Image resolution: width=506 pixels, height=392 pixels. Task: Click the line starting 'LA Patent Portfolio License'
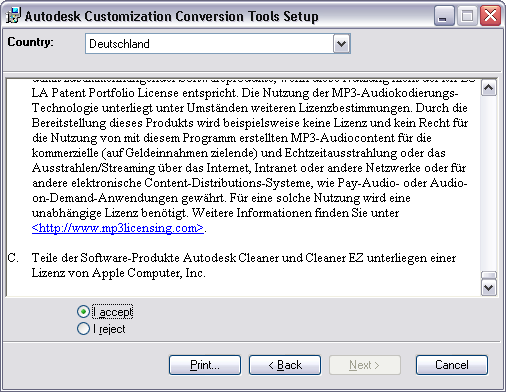pyautogui.click(x=245, y=93)
